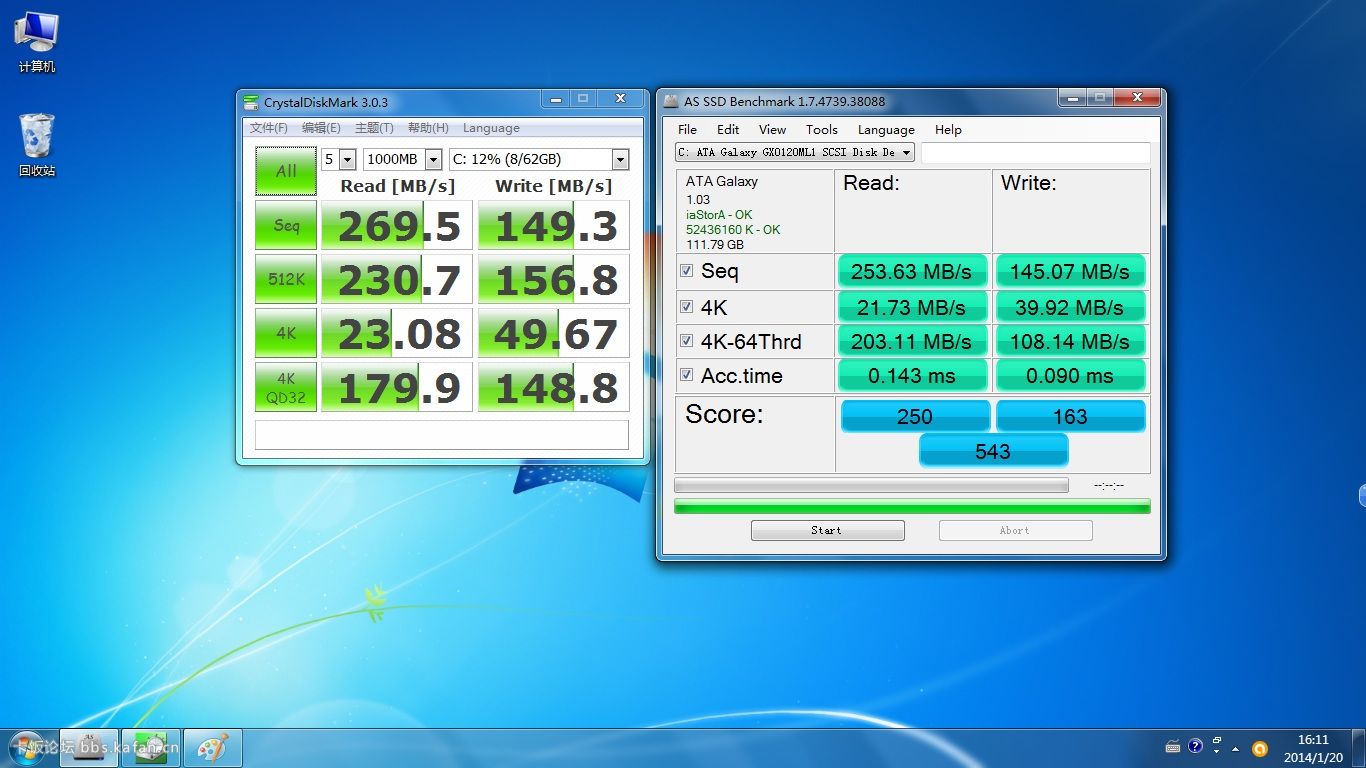Click CrystalDiskMark 512K write value 156.8
Screen dimensions: 1366x768
click(x=554, y=279)
